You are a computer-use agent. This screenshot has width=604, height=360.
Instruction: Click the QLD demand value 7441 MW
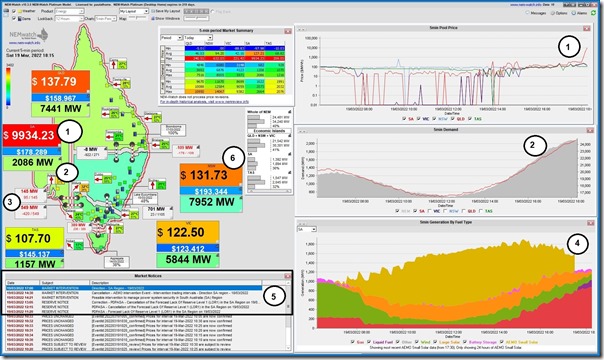coord(60,109)
